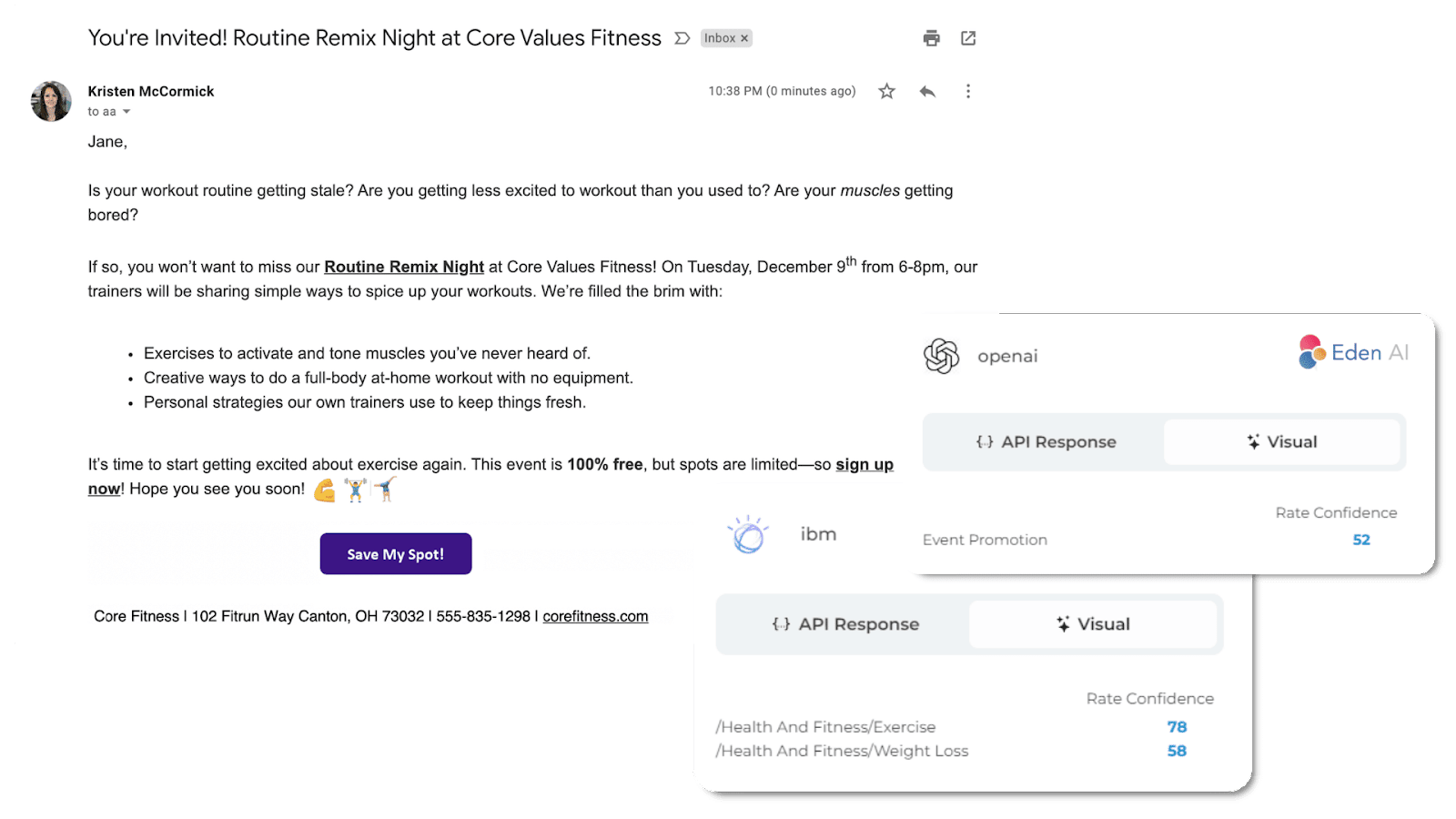Viewport: 1456px width, 819px height.
Task: Click the IBM Watson logo icon
Action: click(748, 535)
